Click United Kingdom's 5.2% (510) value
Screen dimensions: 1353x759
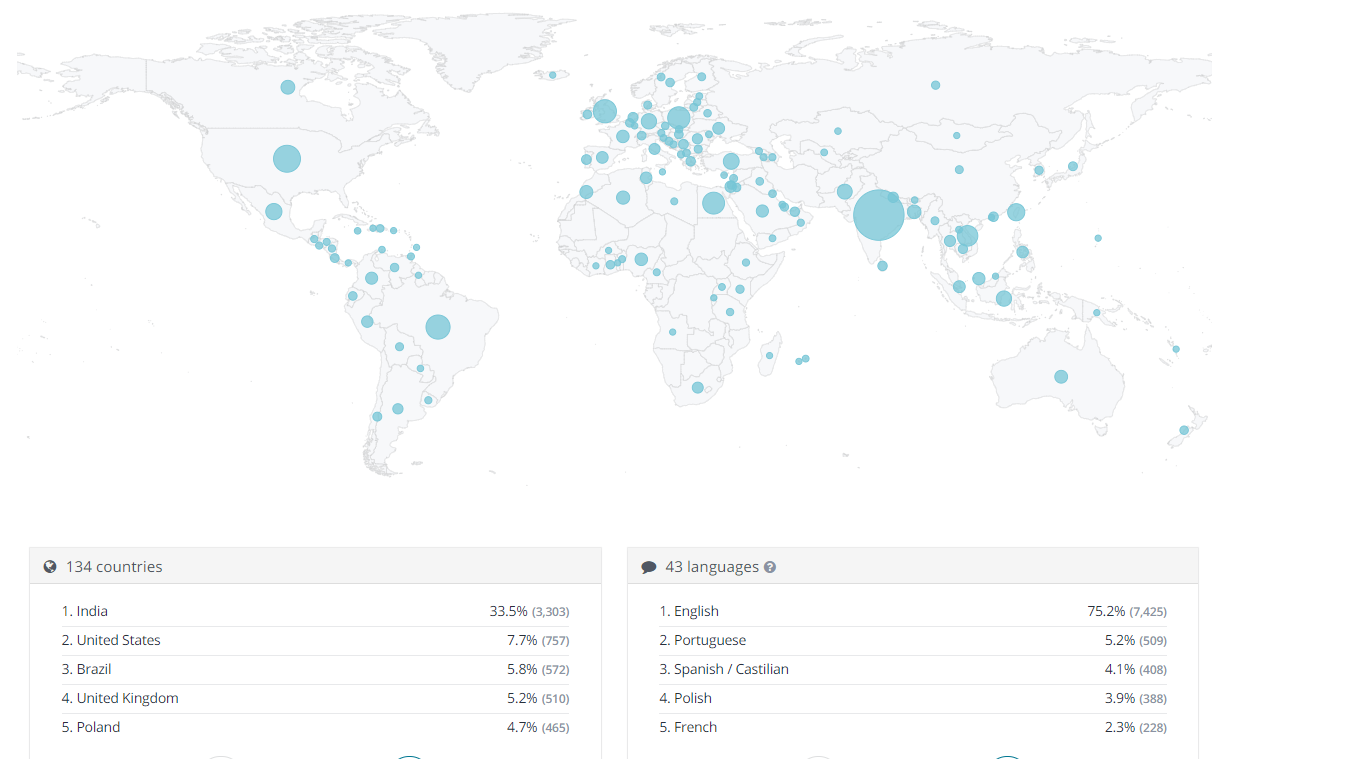pyautogui.click(x=538, y=698)
